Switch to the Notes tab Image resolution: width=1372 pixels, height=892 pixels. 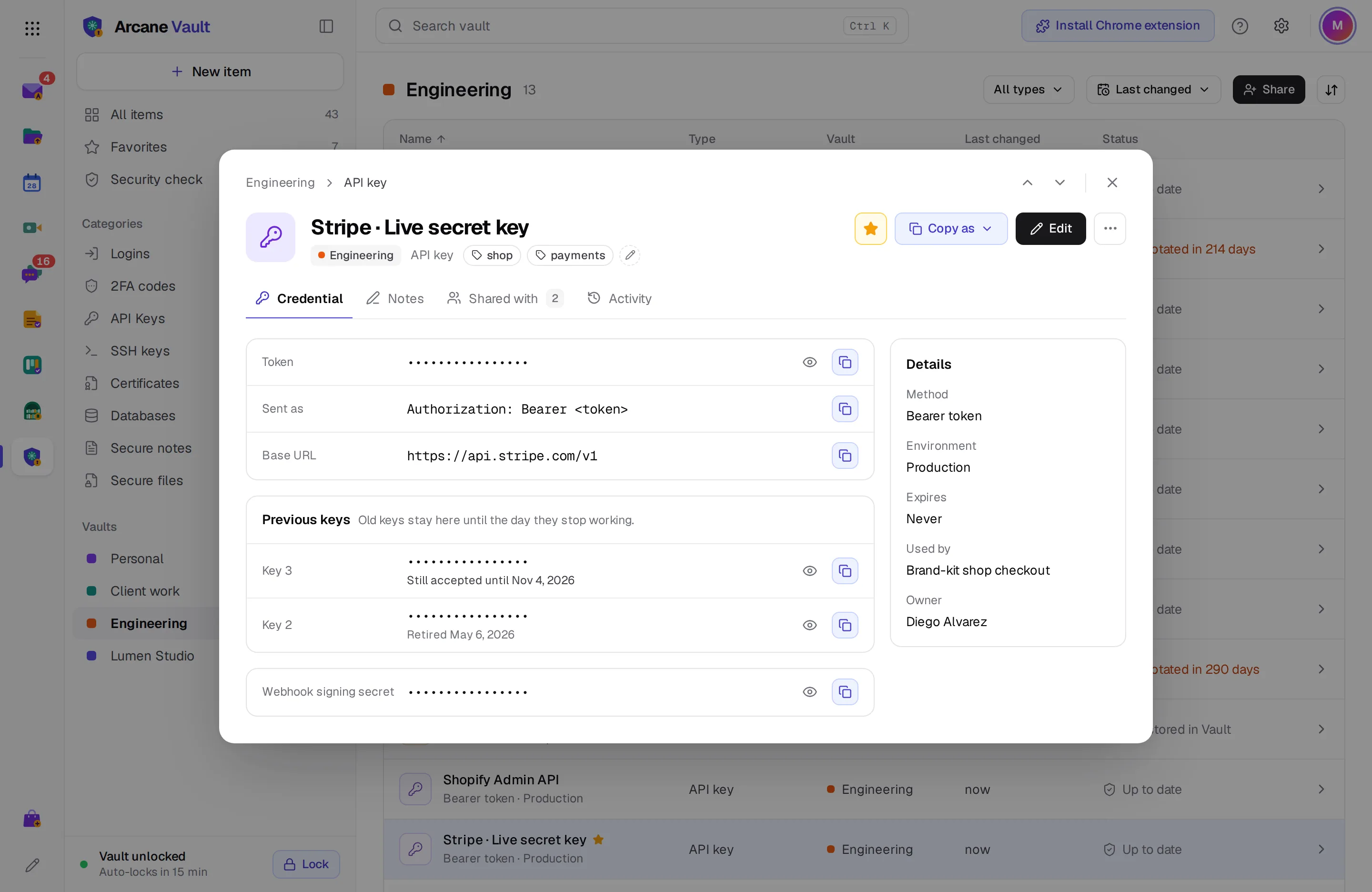[x=395, y=299]
